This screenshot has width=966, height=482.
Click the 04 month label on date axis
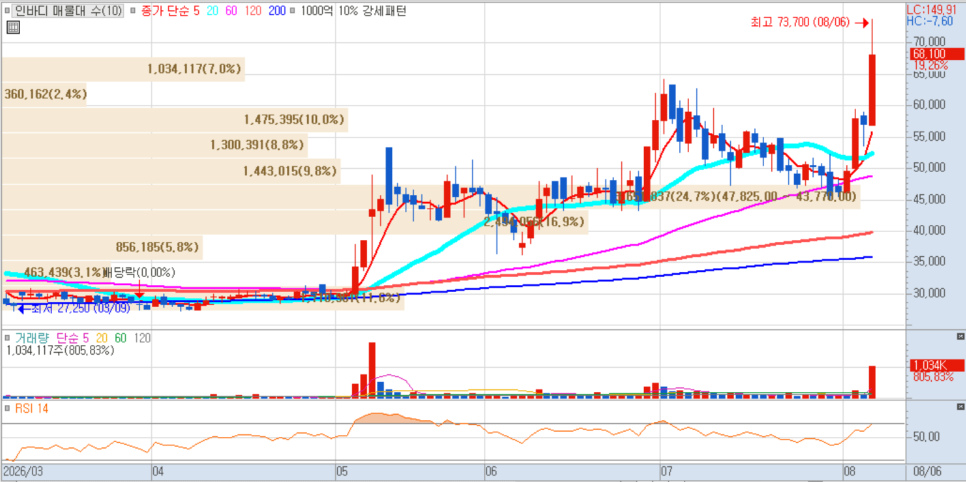(x=159, y=472)
